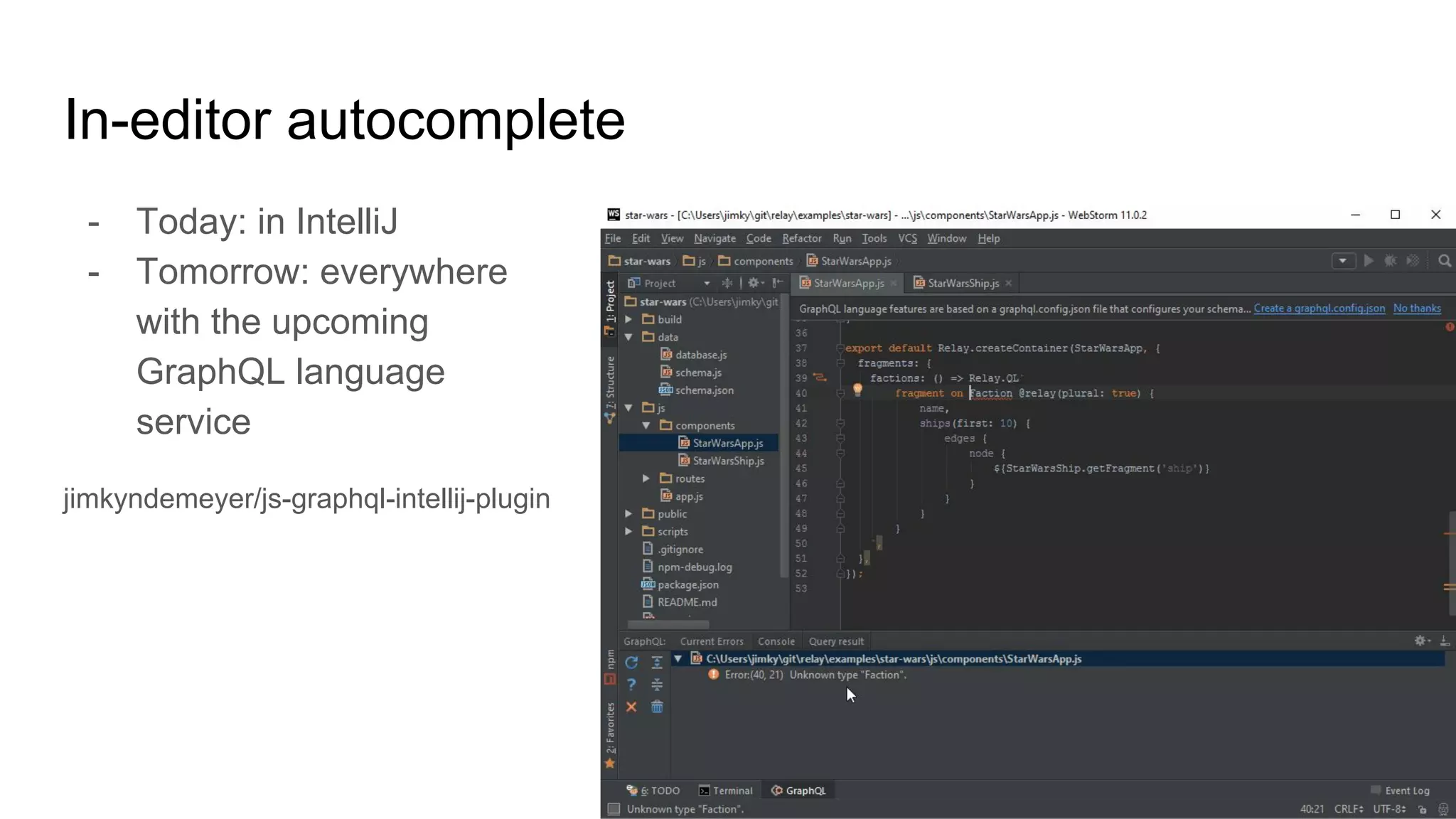Click the scroll from source icon in Project panel
Viewport: 1456px width, 819px height.
click(727, 283)
